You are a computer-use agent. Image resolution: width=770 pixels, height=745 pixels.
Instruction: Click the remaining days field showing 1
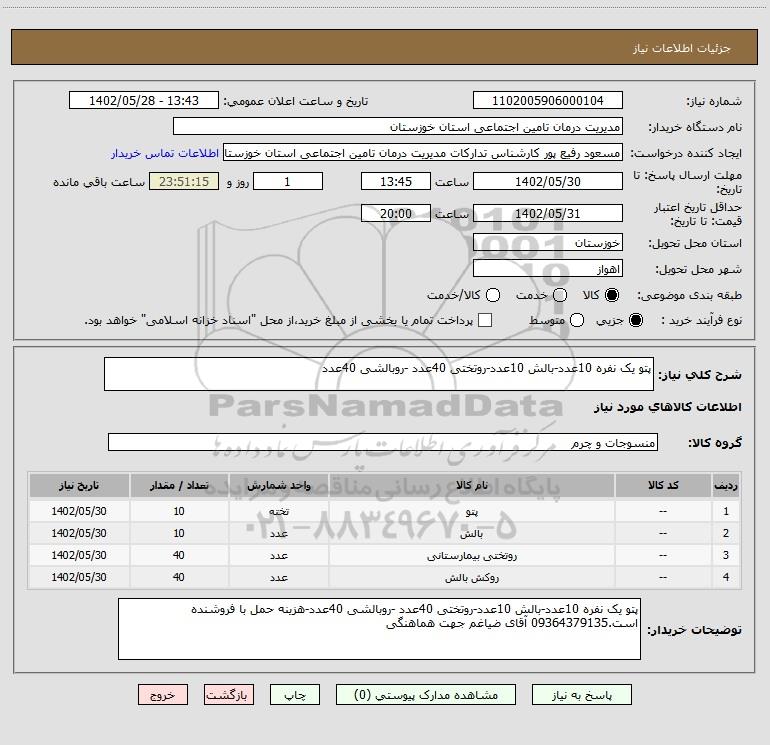point(288,181)
